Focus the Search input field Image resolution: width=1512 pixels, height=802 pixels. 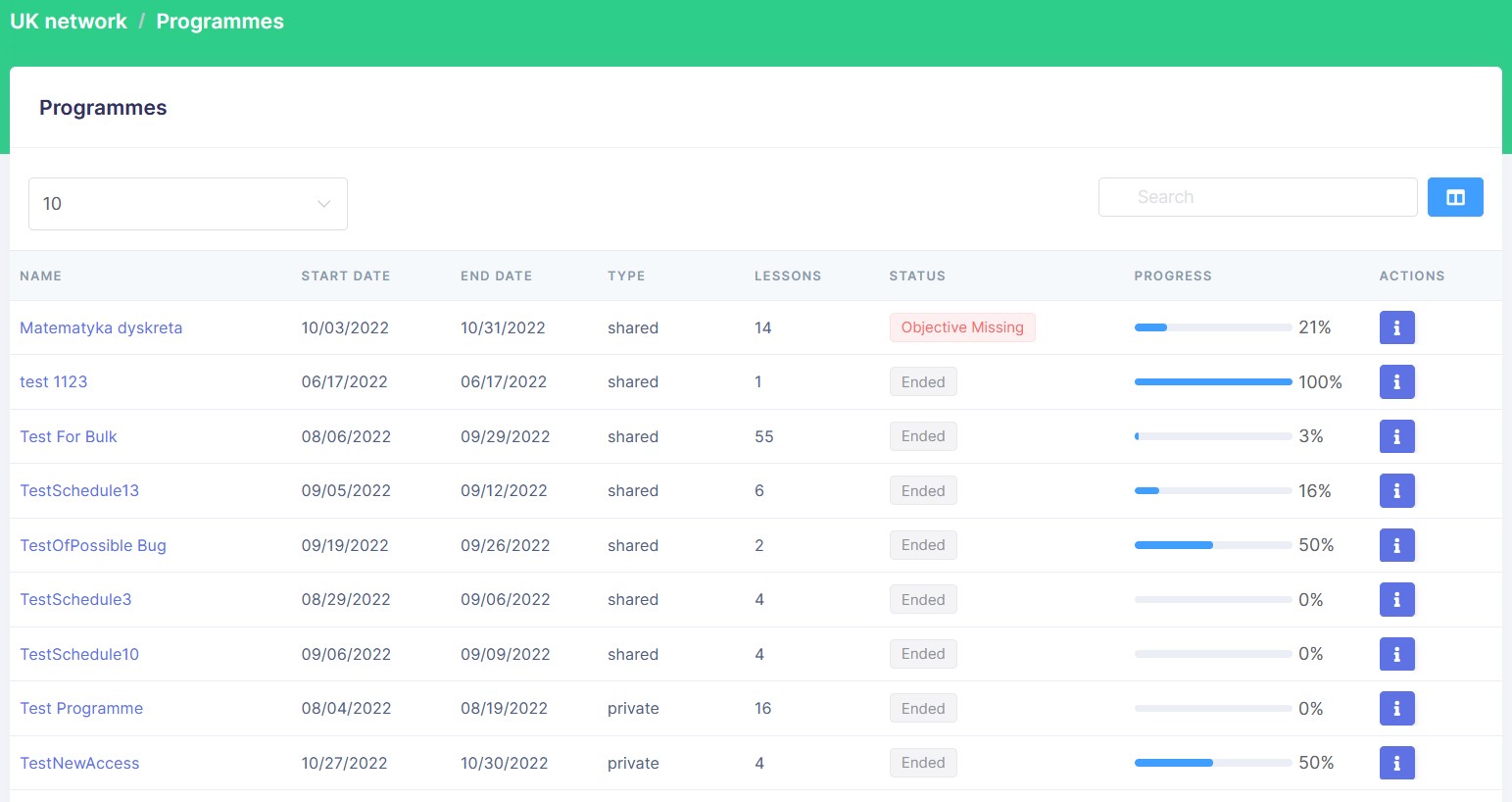pyautogui.click(x=1257, y=197)
